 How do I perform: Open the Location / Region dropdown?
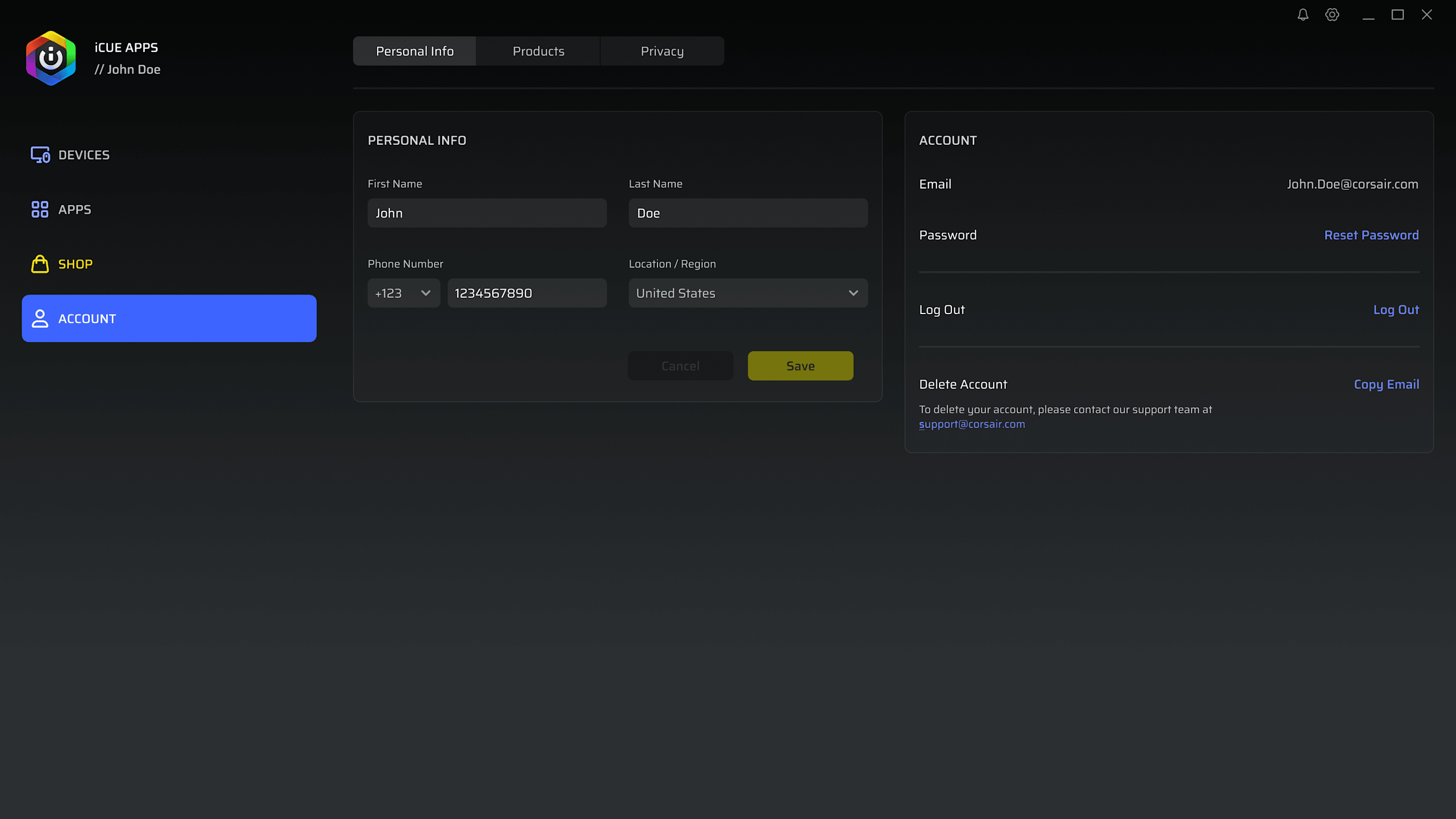coord(749,293)
